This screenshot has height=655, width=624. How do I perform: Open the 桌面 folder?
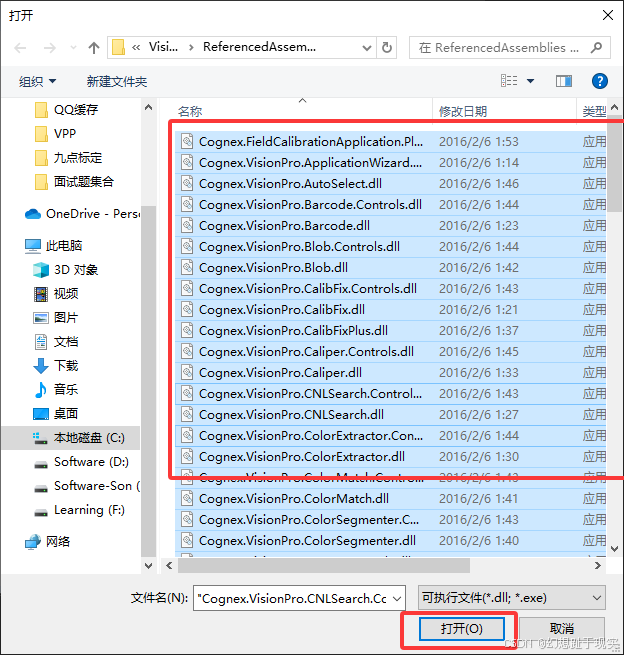[x=56, y=414]
